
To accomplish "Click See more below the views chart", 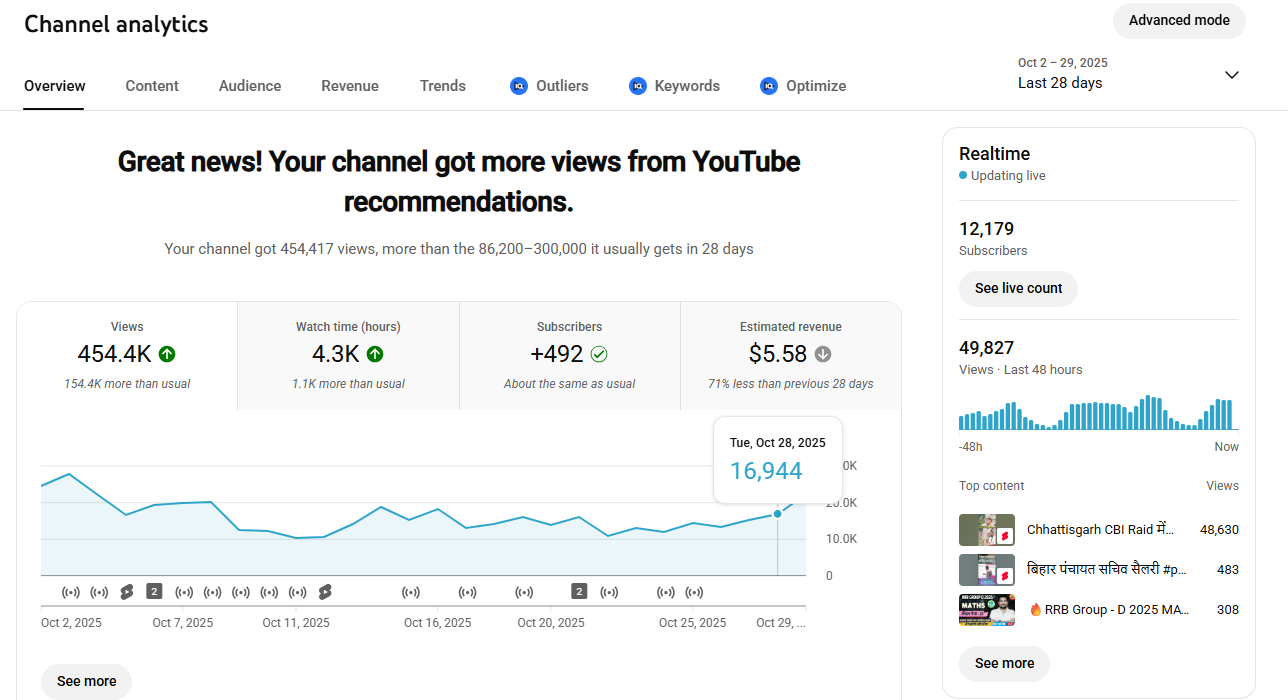I will 86,682.
